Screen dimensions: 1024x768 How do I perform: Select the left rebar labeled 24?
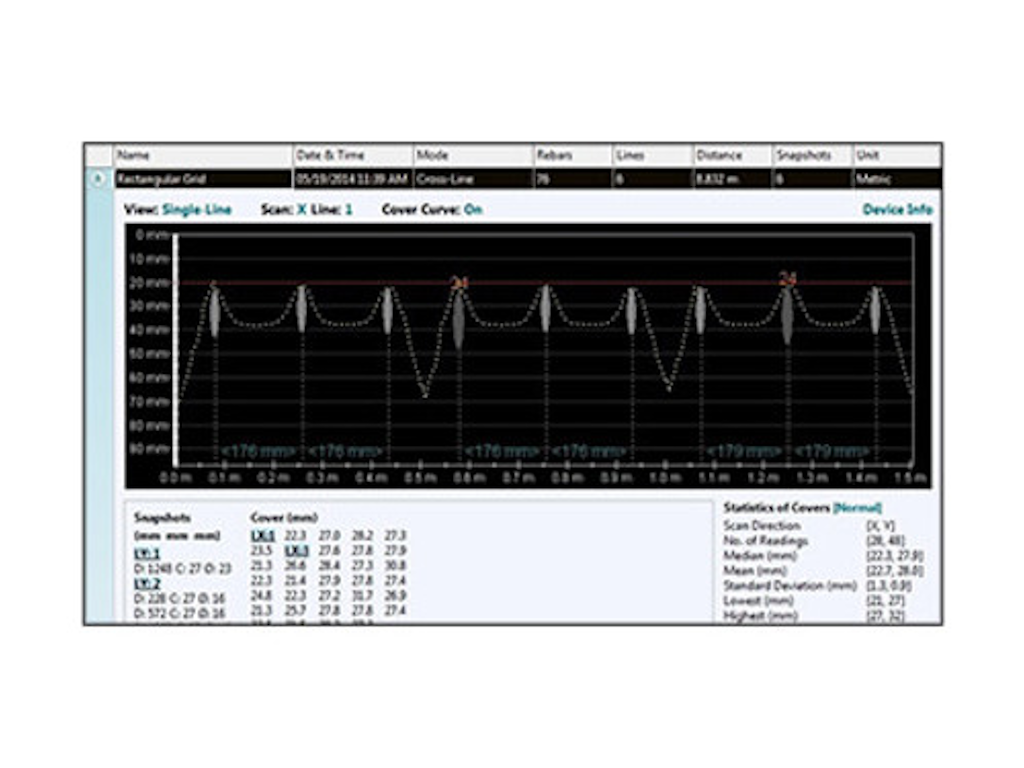point(459,318)
